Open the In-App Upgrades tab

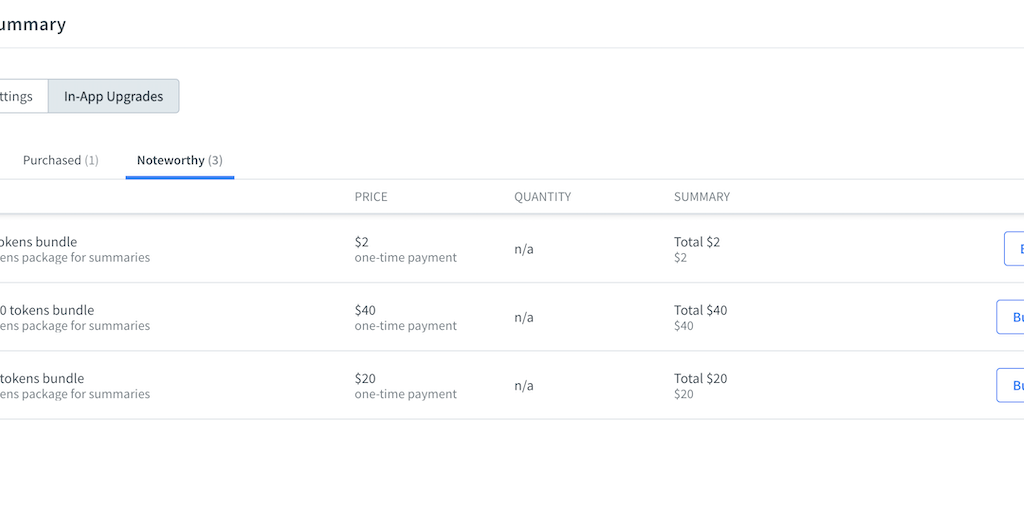[x=113, y=97]
